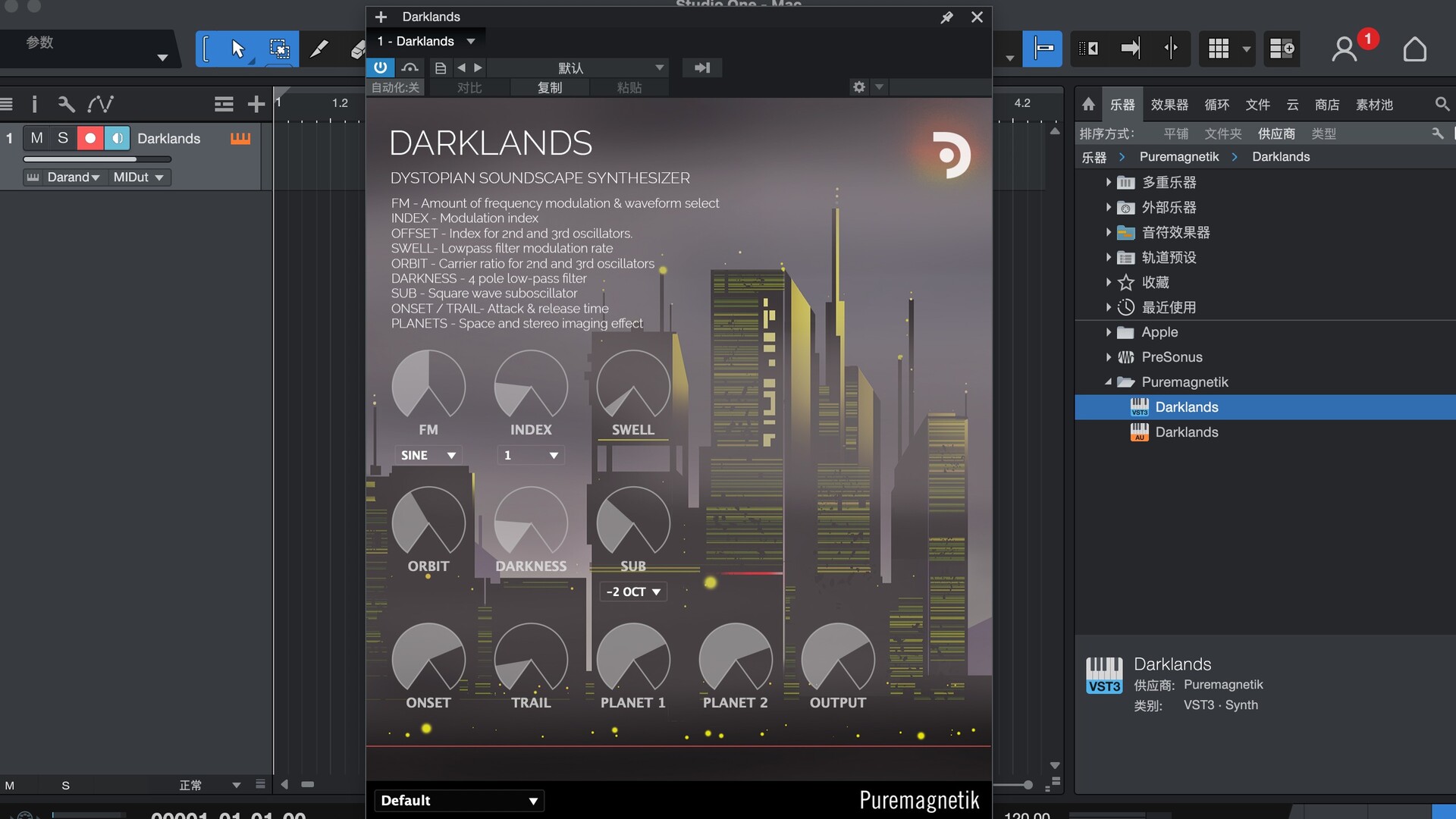Toggle the plugin power bypass button
Viewport: 1456px width, 819px height.
tap(380, 67)
